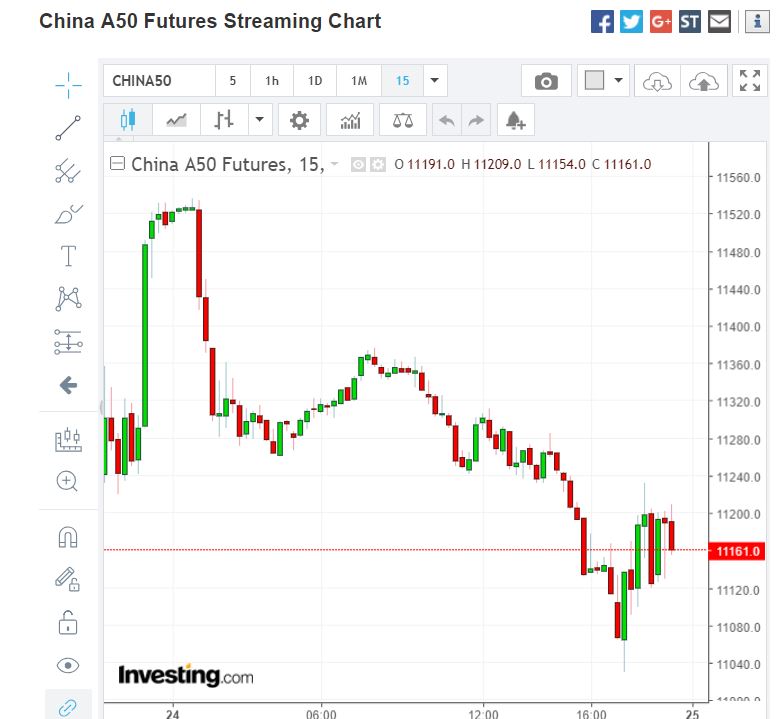Screen dimensions: 777x719
Task: Open the bar style dropdown arrow
Action: [260, 121]
